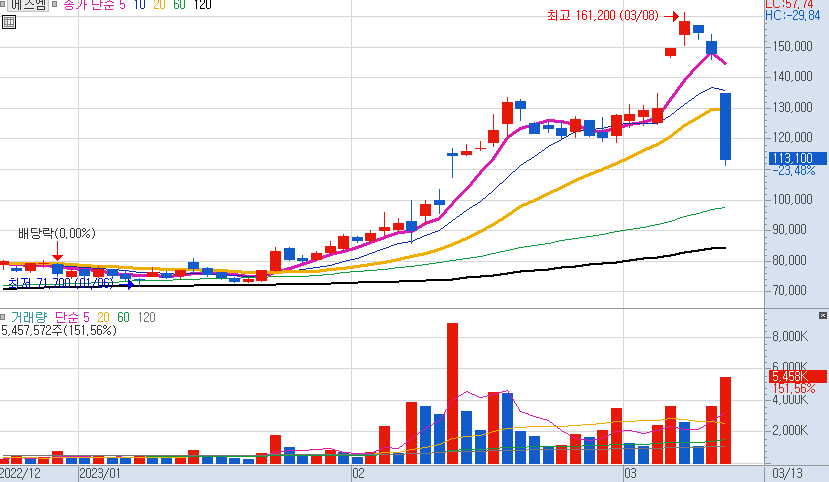Click the 02 month date axis label
The height and width of the screenshot is (482, 829).
pyautogui.click(x=358, y=474)
